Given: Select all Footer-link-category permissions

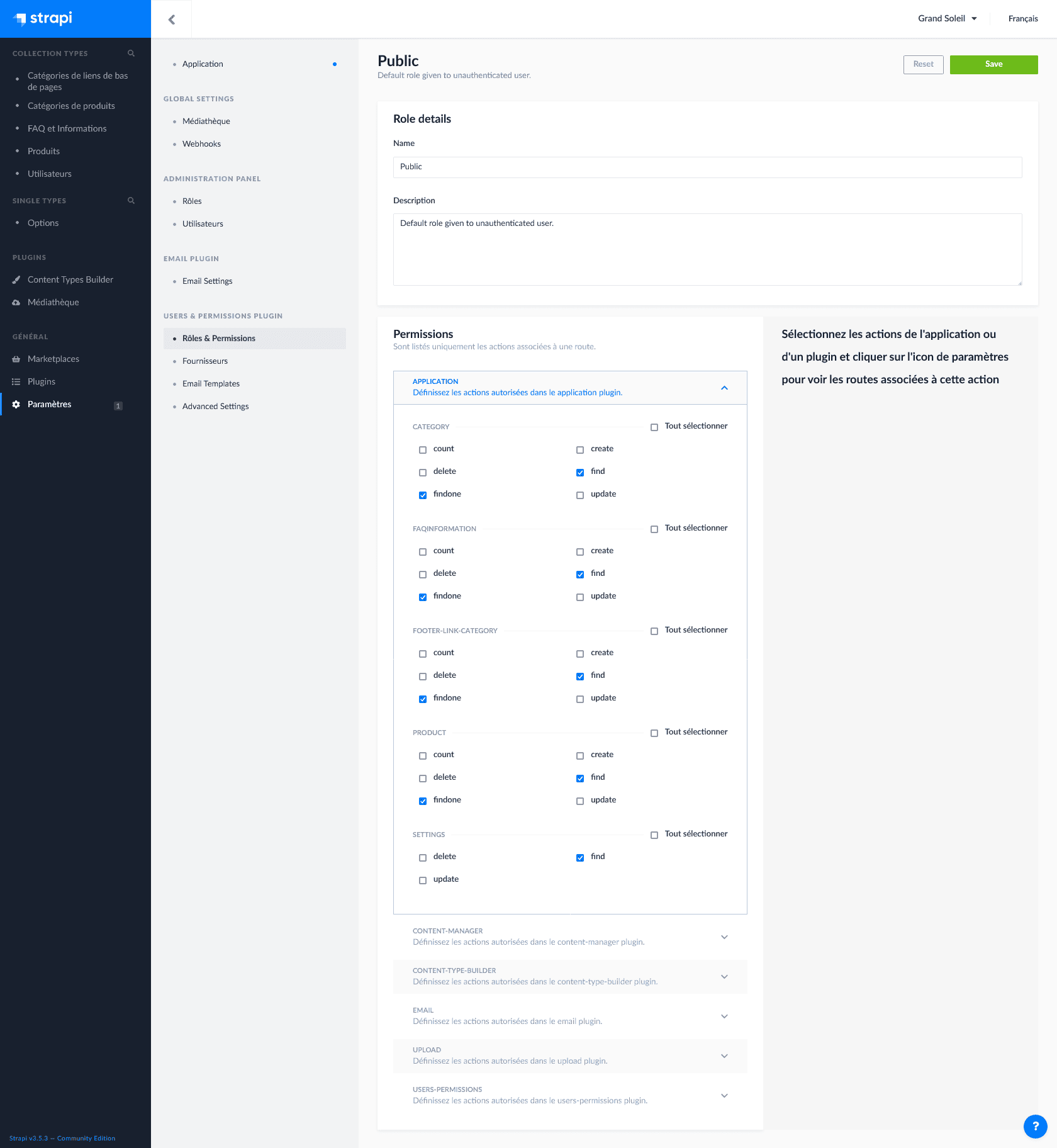Looking at the screenshot, I should pos(654,631).
